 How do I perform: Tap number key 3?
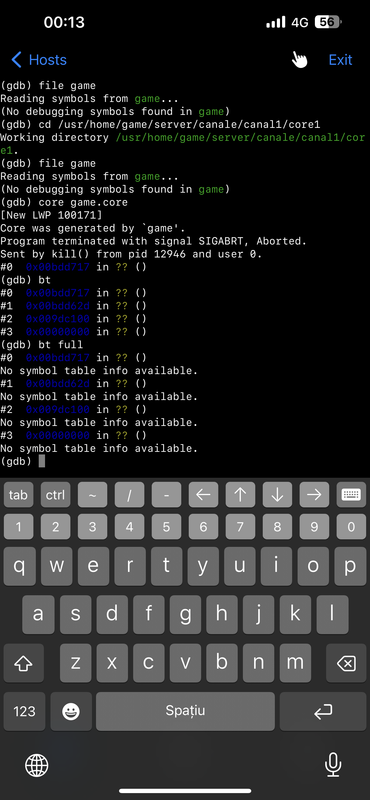92,527
